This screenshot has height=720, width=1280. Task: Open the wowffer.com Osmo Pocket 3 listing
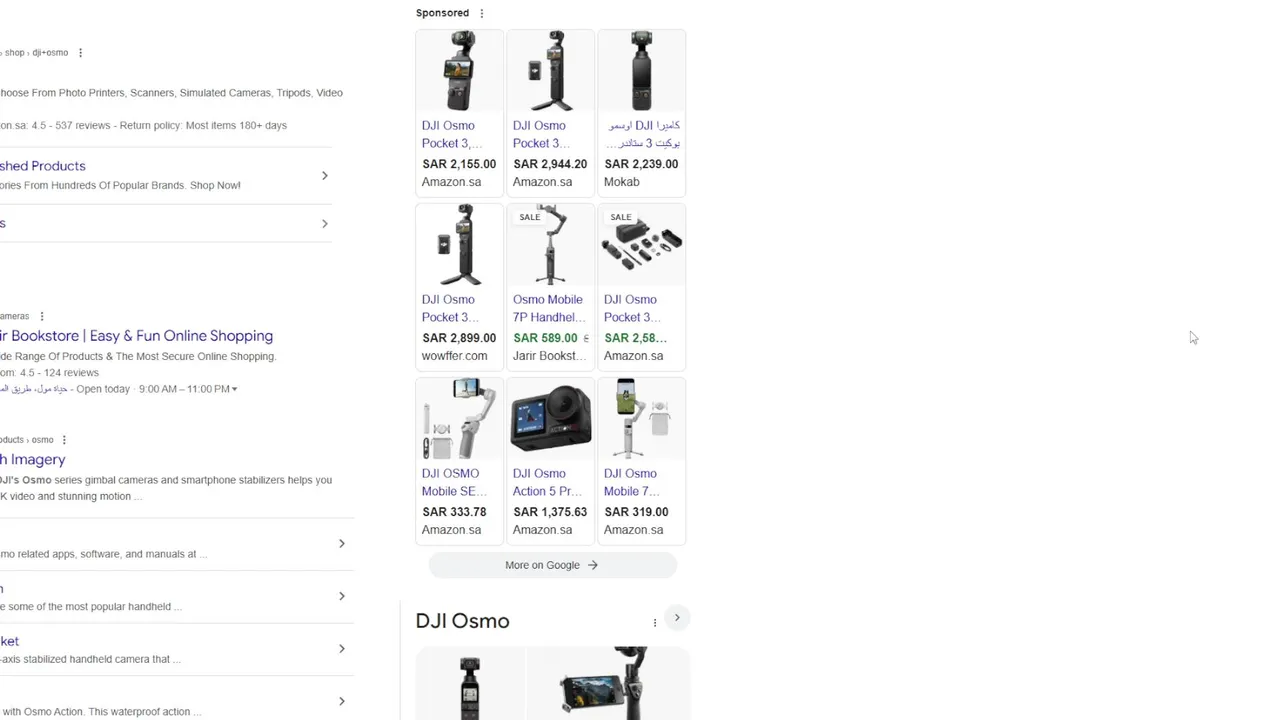pyautogui.click(x=459, y=285)
